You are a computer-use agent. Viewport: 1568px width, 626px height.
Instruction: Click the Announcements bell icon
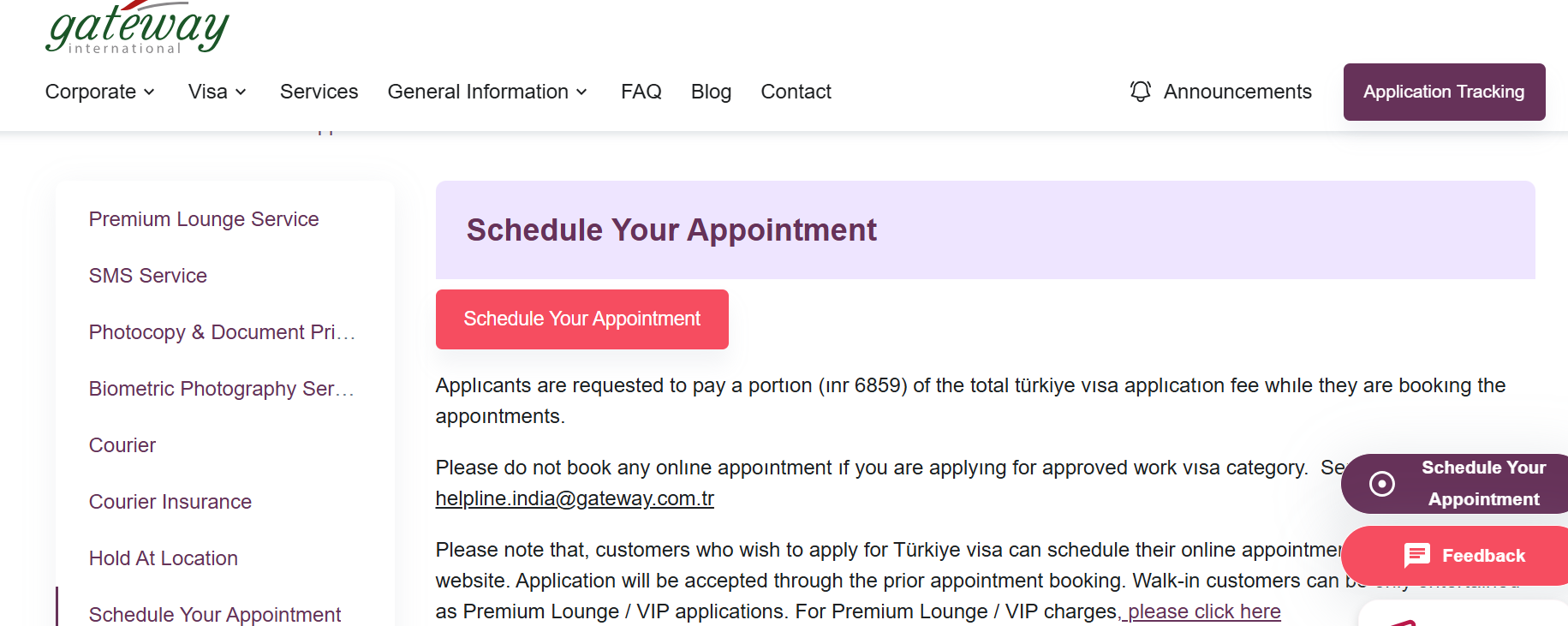(x=1140, y=92)
